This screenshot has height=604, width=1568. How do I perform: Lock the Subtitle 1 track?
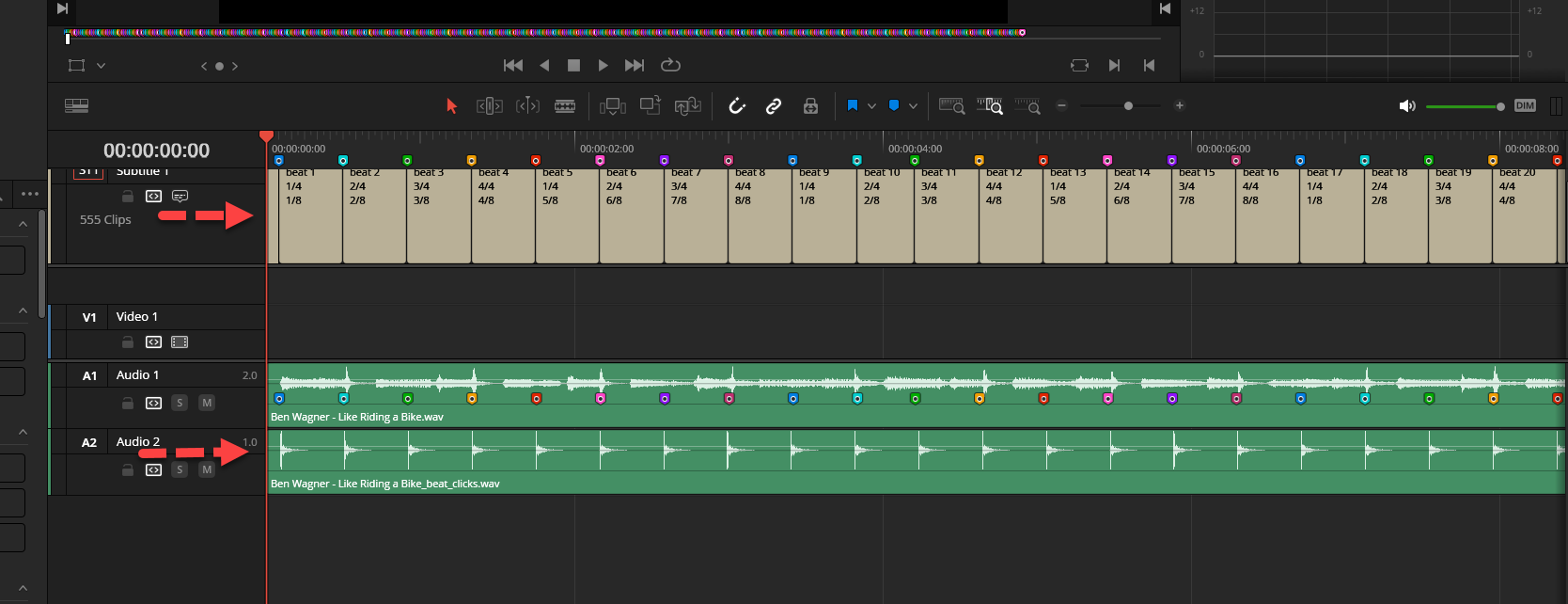(128, 196)
